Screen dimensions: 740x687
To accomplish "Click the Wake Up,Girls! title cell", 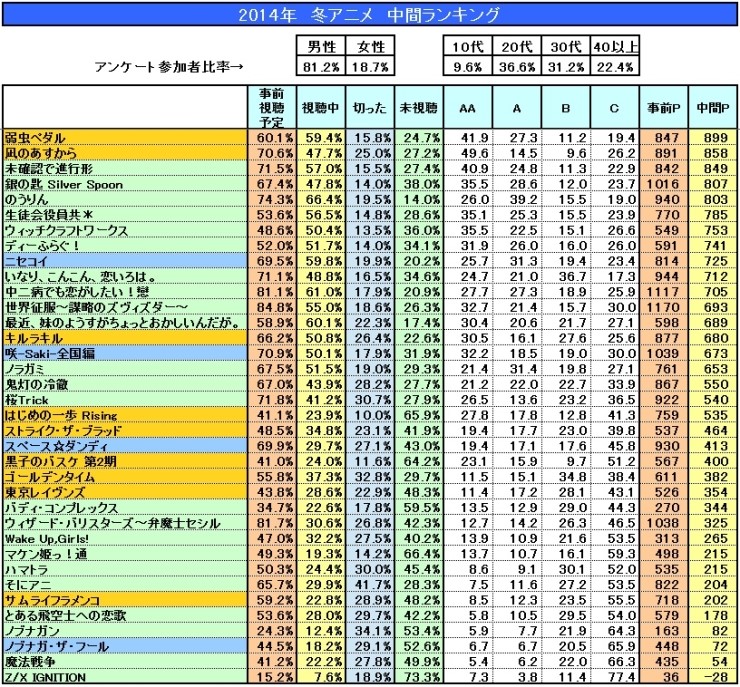I will pyautogui.click(x=125, y=538).
